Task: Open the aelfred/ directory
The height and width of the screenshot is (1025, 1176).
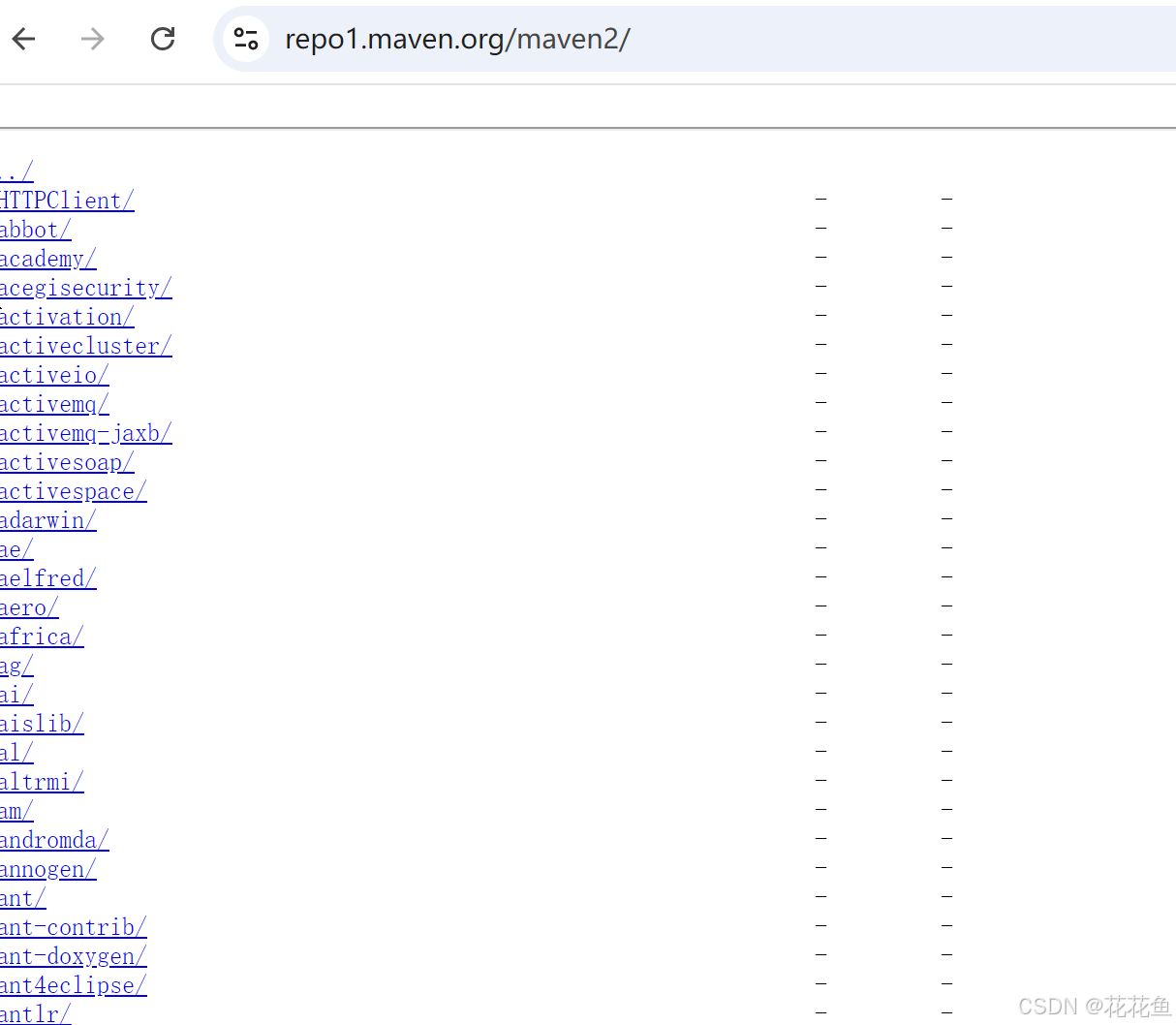Action: (x=48, y=578)
